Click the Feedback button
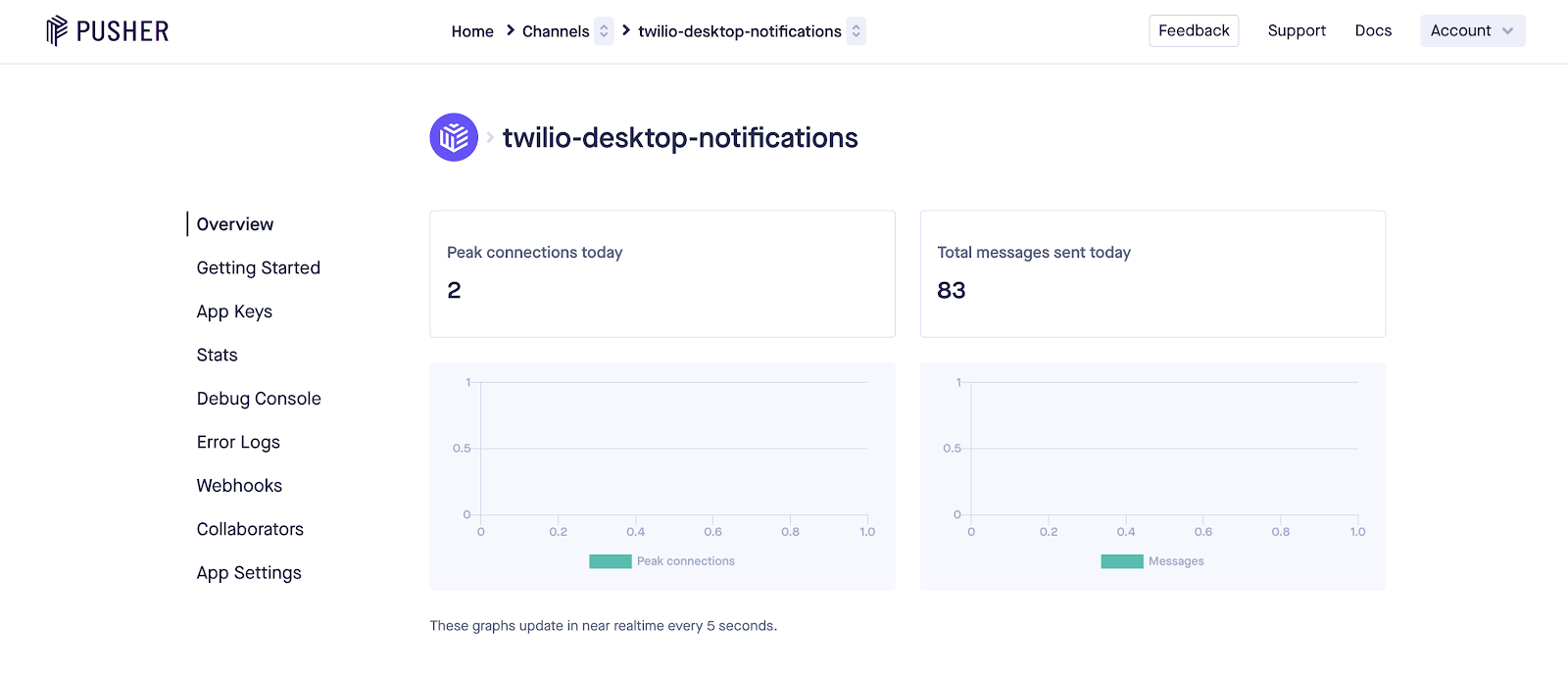The image size is (1568, 674). (1194, 30)
